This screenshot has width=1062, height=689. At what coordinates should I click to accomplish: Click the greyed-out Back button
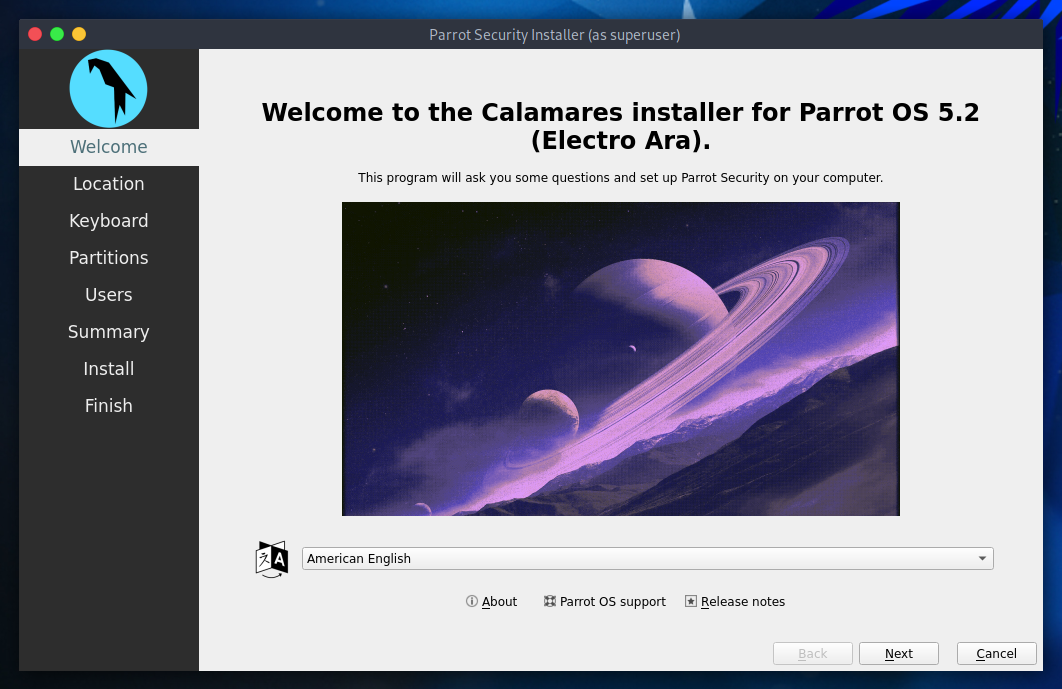813,653
